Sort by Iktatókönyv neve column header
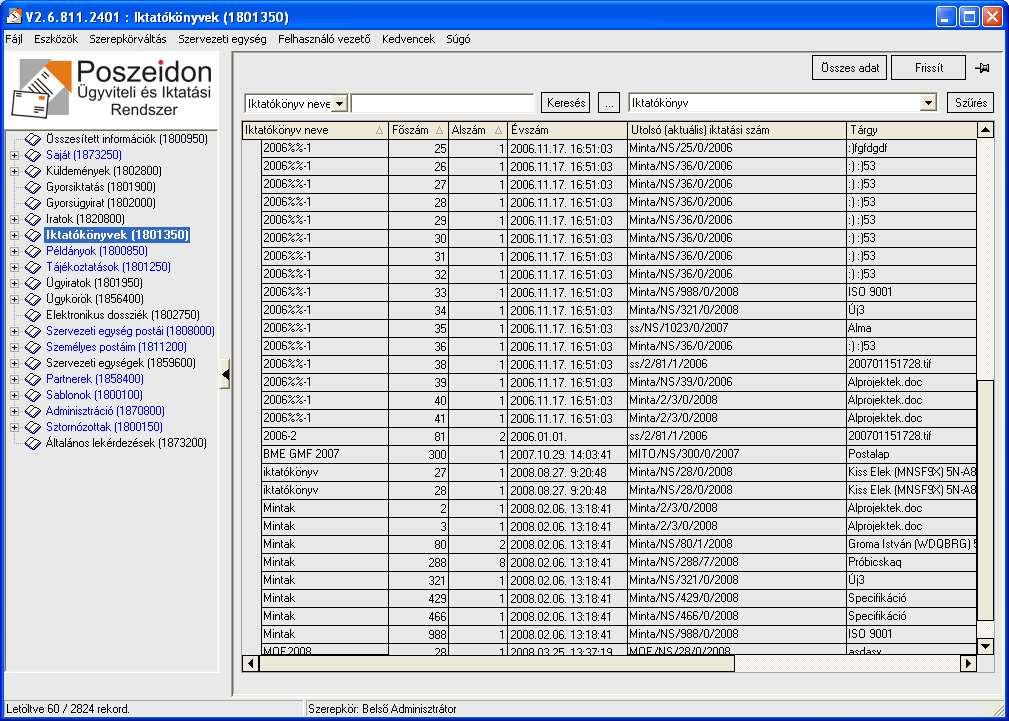Viewport: 1009px width, 721px height. point(315,131)
